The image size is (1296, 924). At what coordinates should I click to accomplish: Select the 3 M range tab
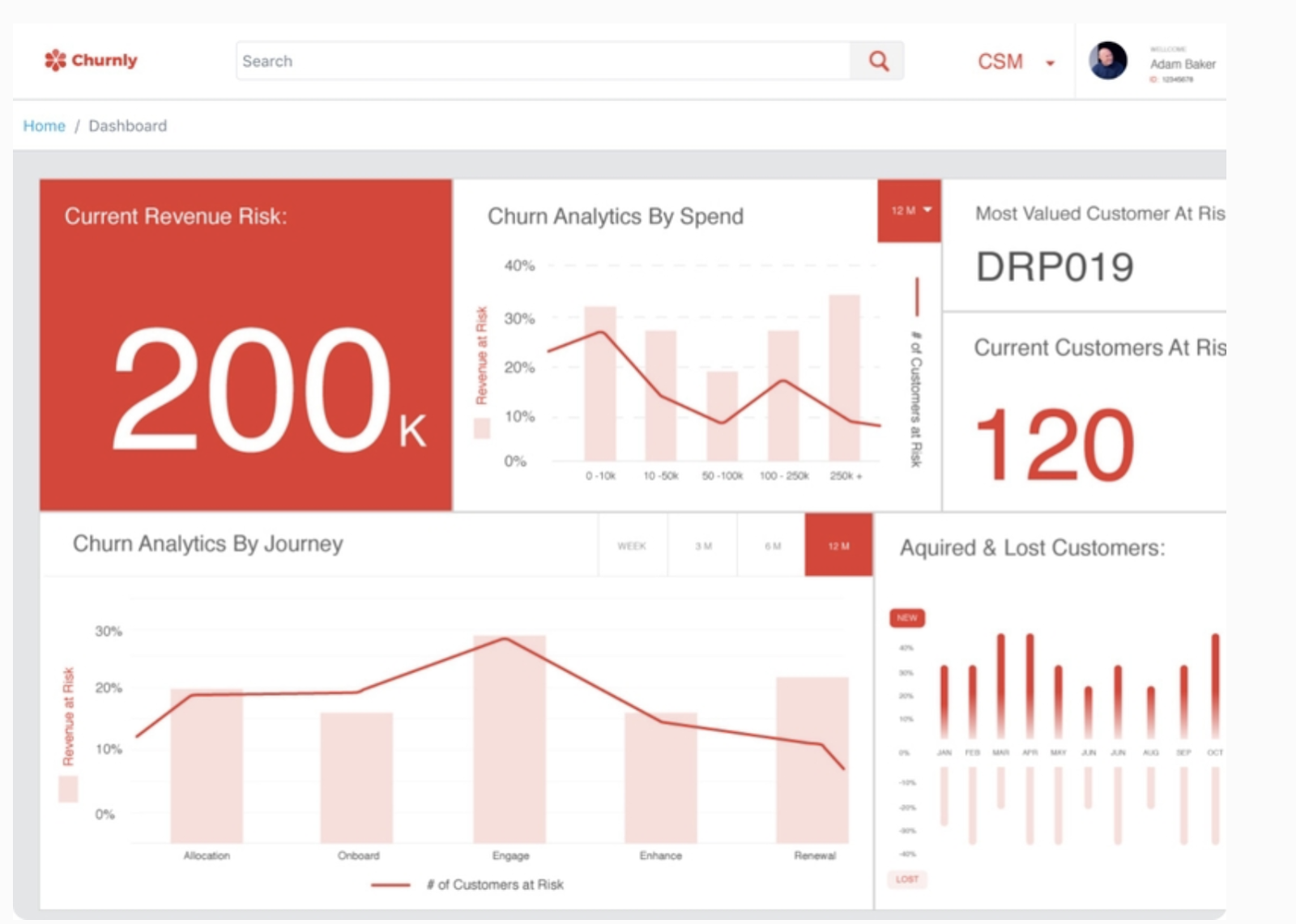[703, 546]
